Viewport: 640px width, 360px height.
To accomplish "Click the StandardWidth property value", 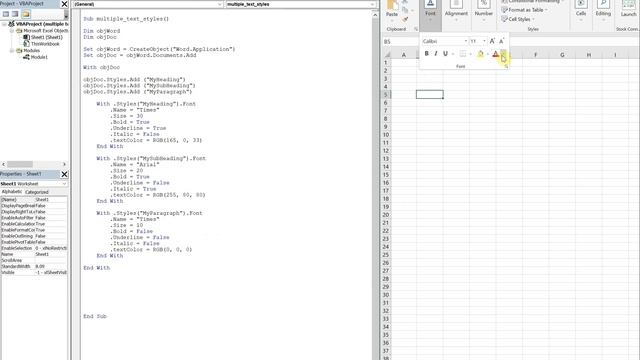I will coord(51,266).
